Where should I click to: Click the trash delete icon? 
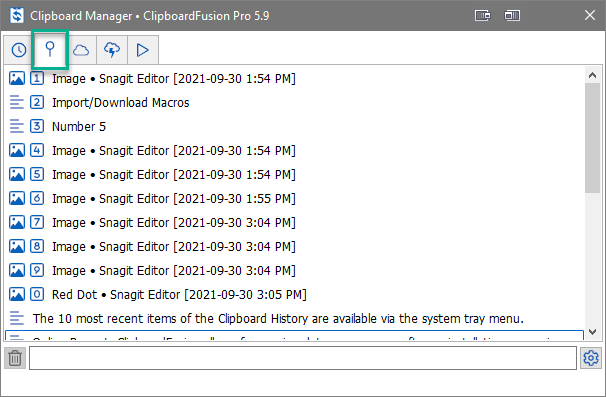tap(15, 358)
